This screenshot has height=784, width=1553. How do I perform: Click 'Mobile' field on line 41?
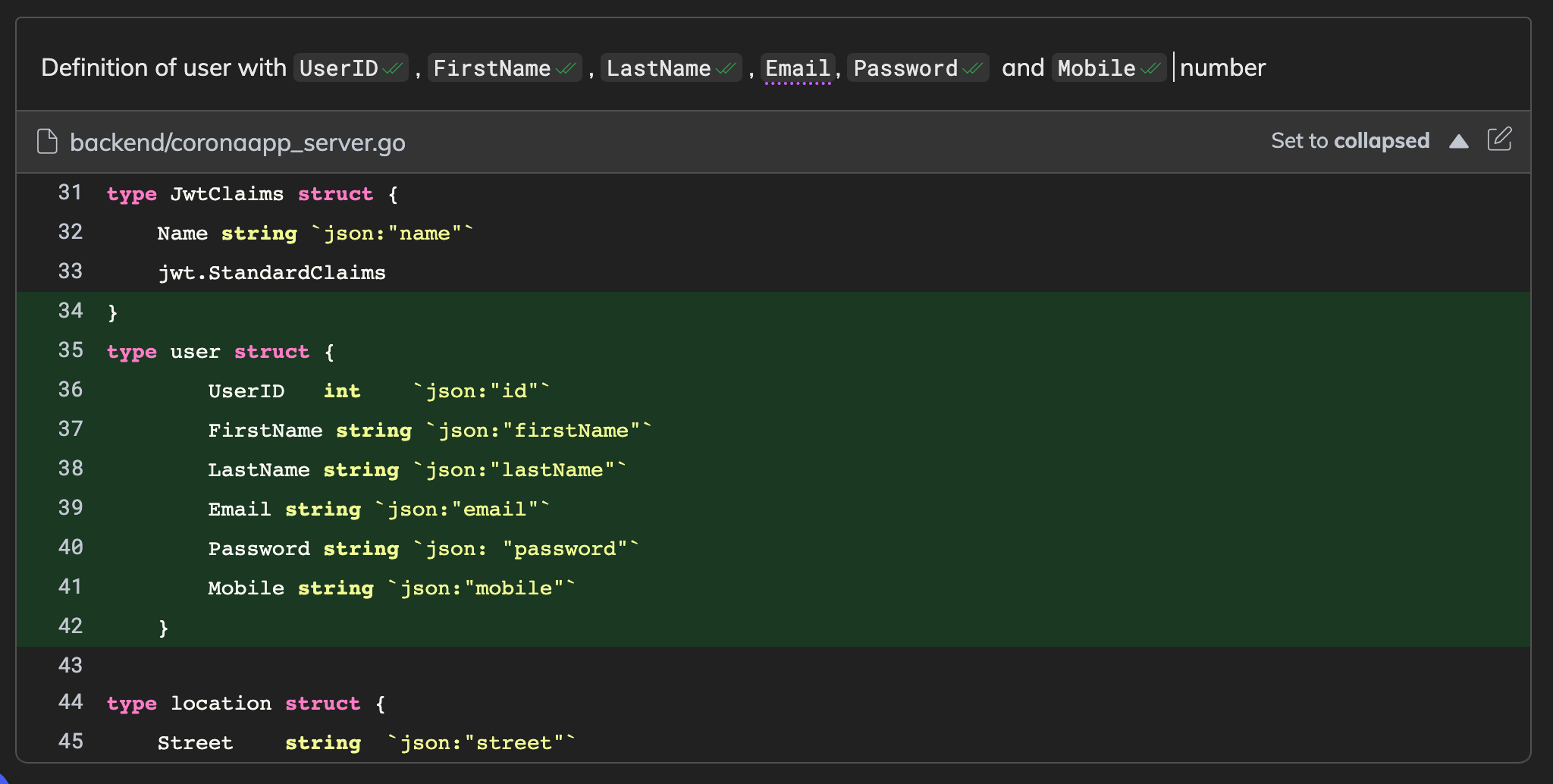click(246, 588)
